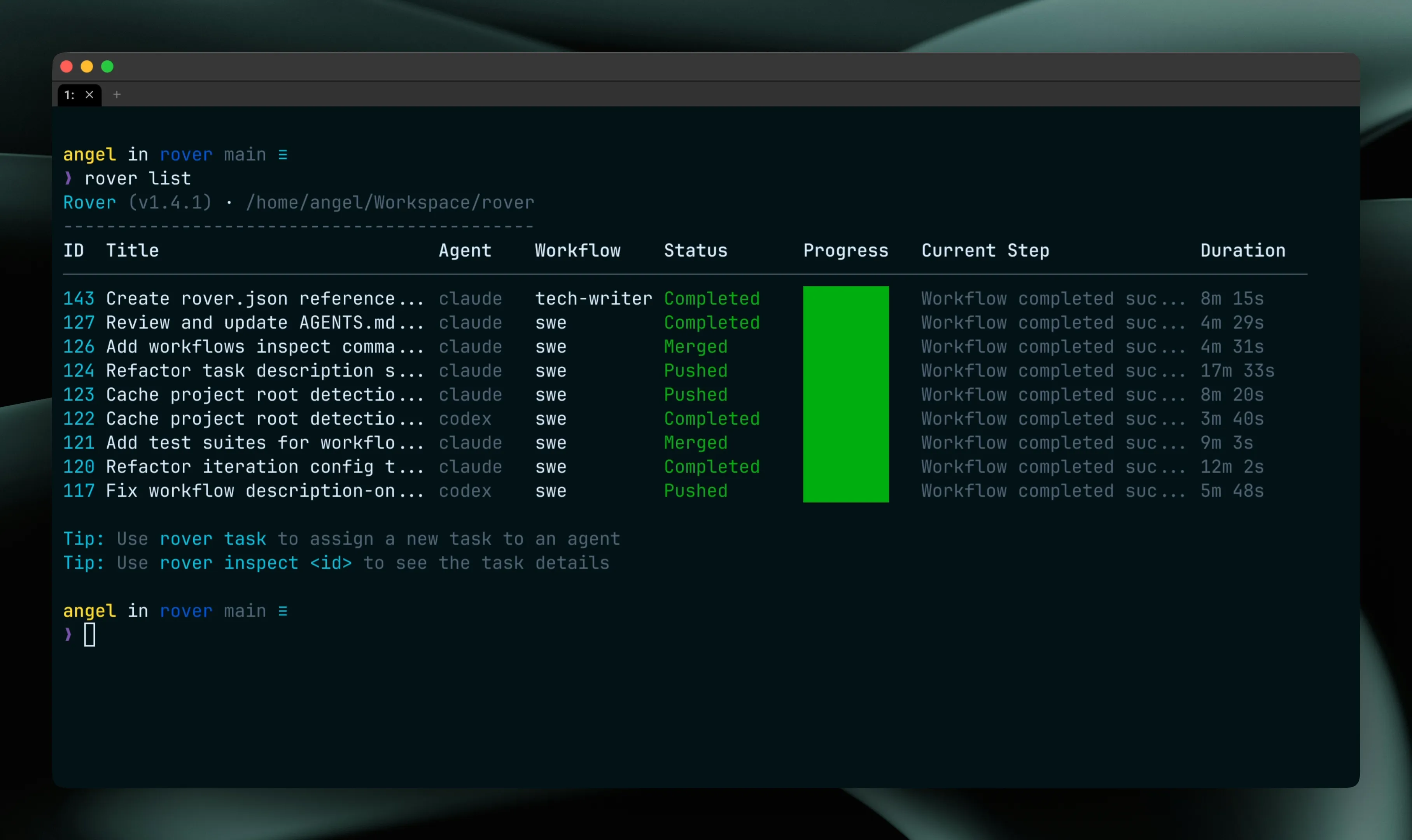The width and height of the screenshot is (1412, 840).
Task: Close terminal tab 1 with the X
Action: [89, 94]
